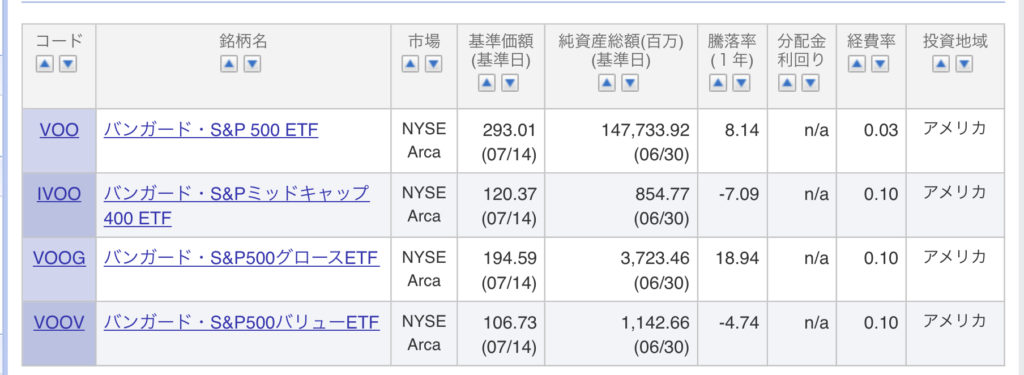Sort 分配金利回り column ascending arrow

pos(787,84)
